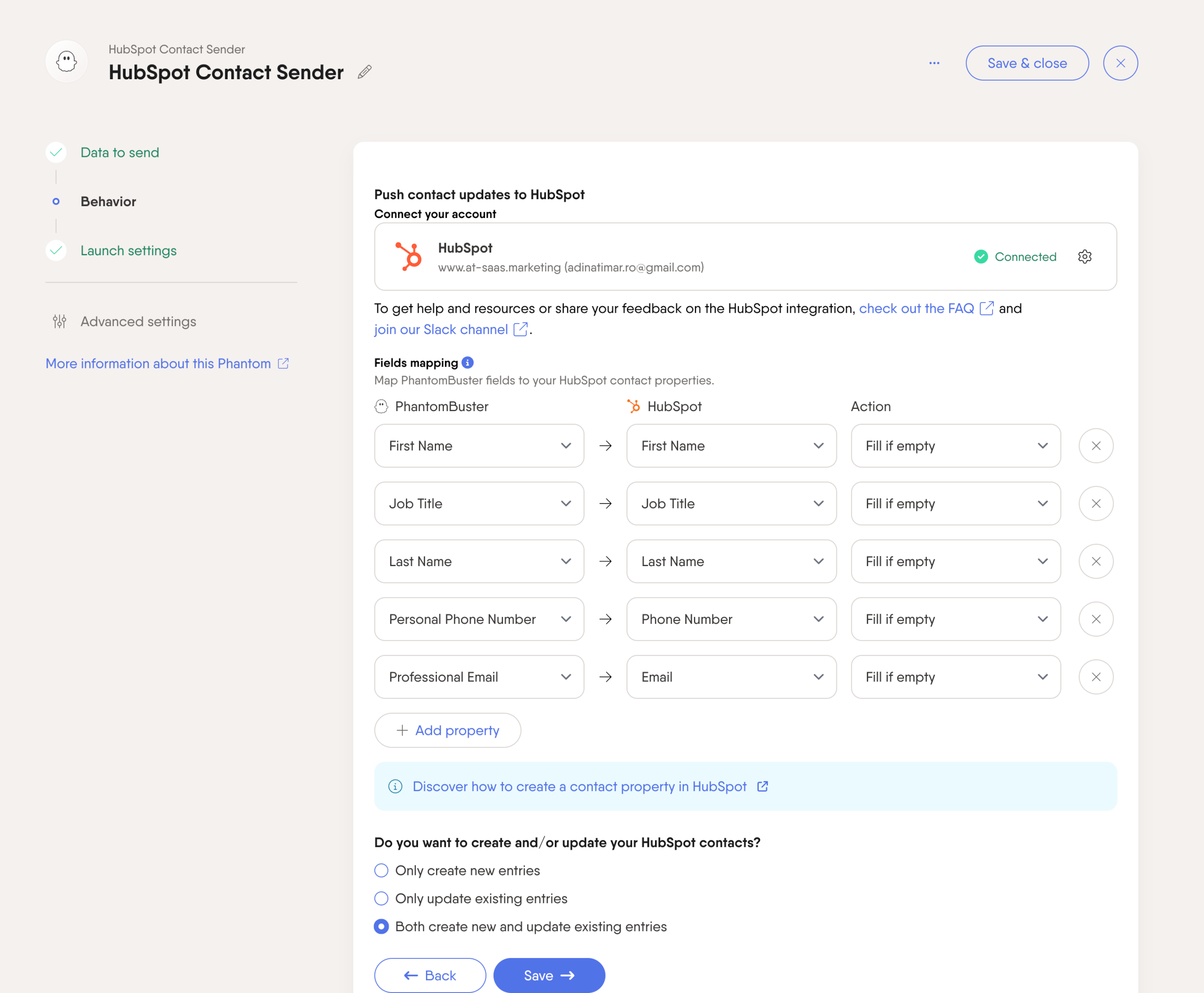Open the join our Slack channel link
The height and width of the screenshot is (993, 1204).
coord(440,330)
